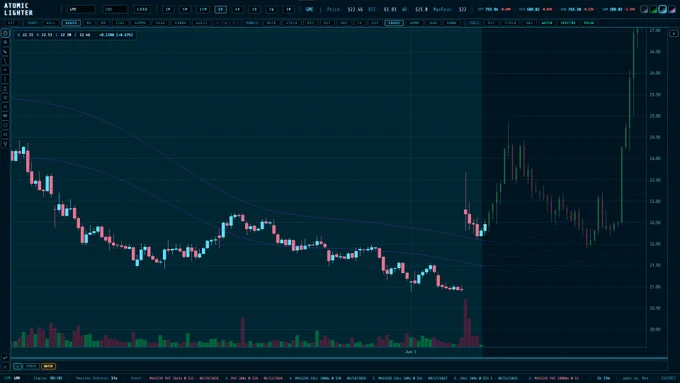Image resolution: width=680 pixels, height=383 pixels.
Task: Click the RSI 61.03 readout
Action: [382, 9]
